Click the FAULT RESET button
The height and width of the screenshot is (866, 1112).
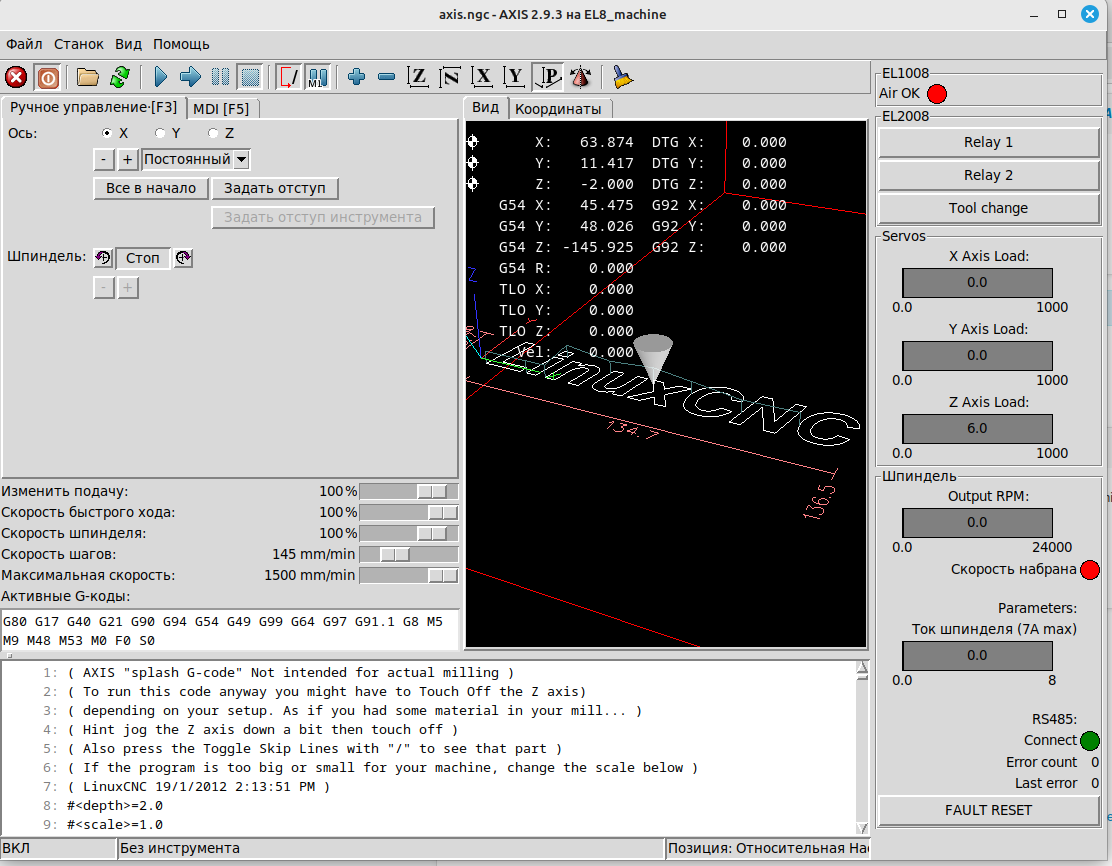pyautogui.click(x=989, y=810)
